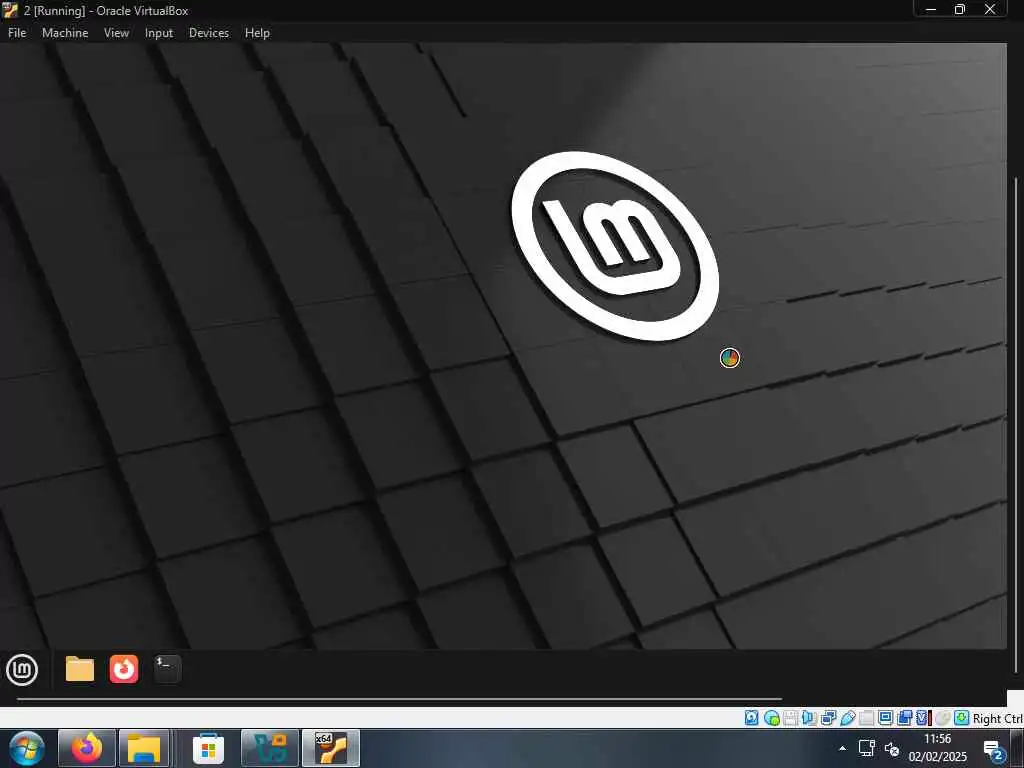The width and height of the screenshot is (1024, 768).
Task: Click the VM window horizontal scrollbar
Action: tap(399, 699)
